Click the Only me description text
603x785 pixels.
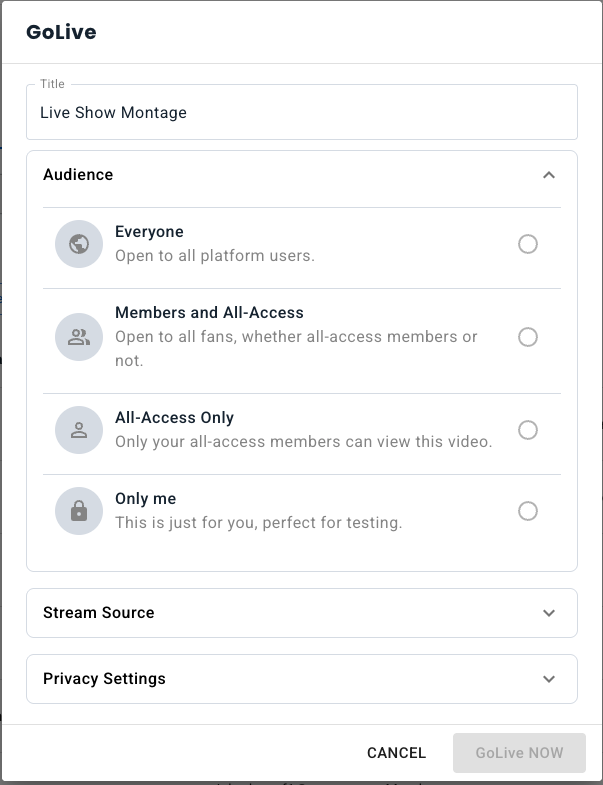click(x=258, y=522)
